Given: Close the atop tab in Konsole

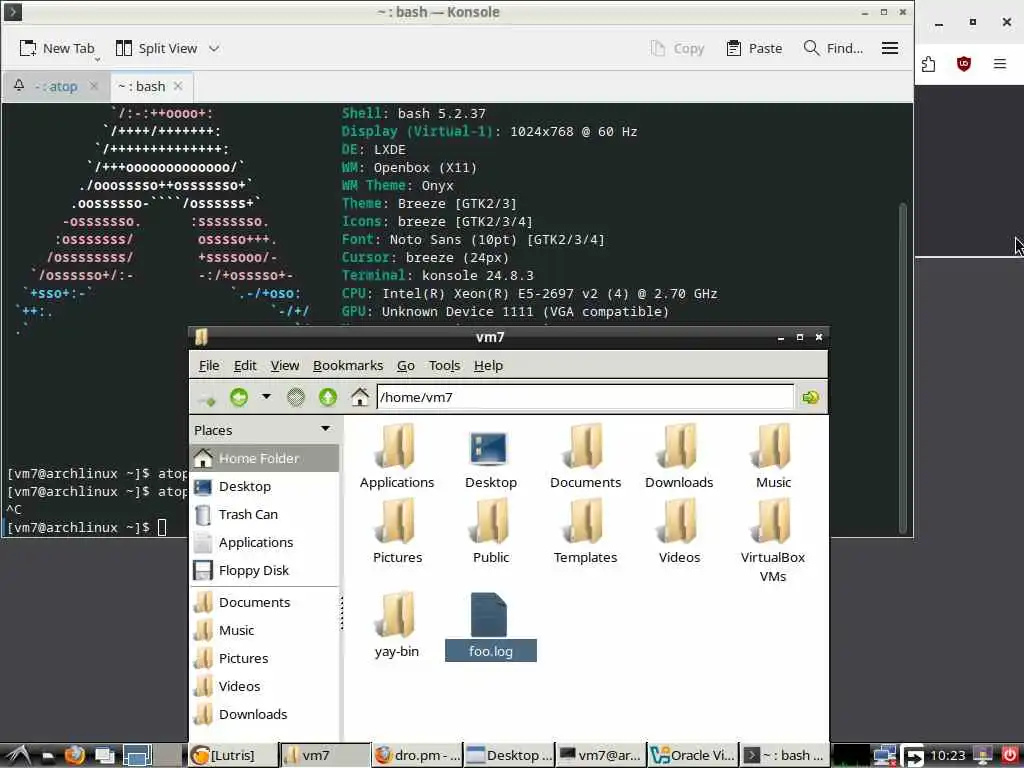Looking at the screenshot, I should (94, 86).
